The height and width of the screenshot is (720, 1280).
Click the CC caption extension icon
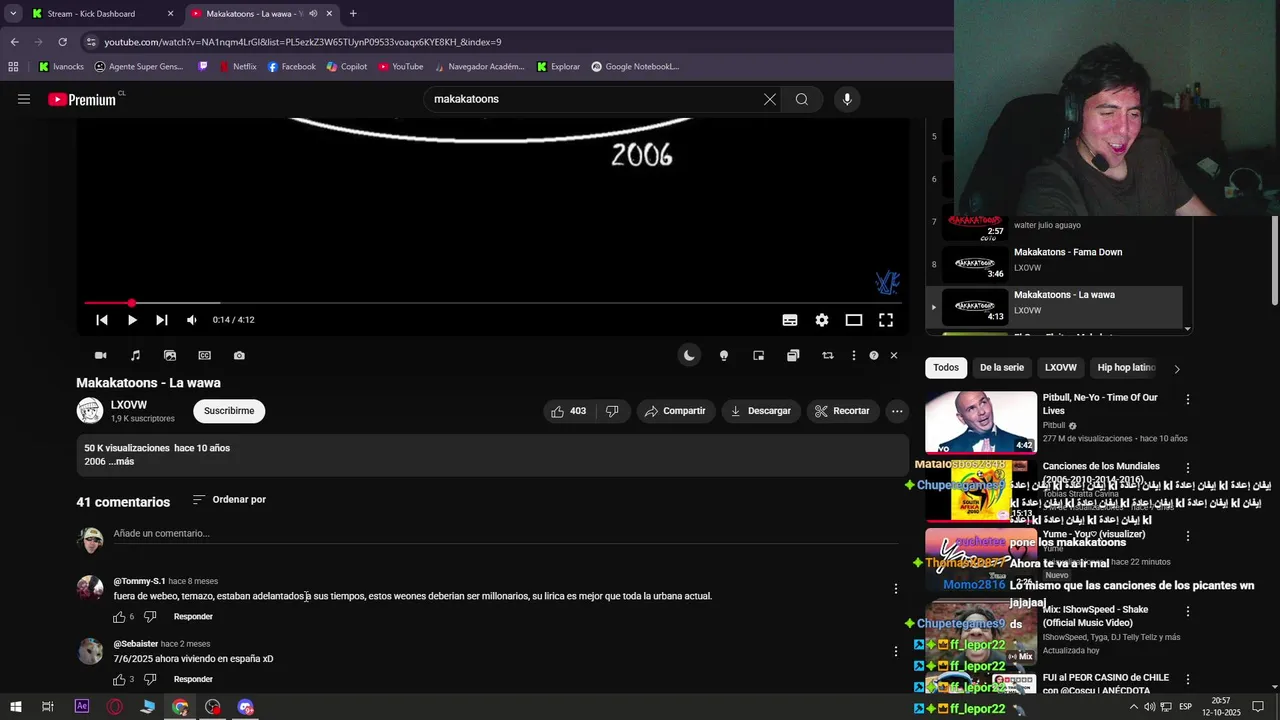[x=205, y=355]
